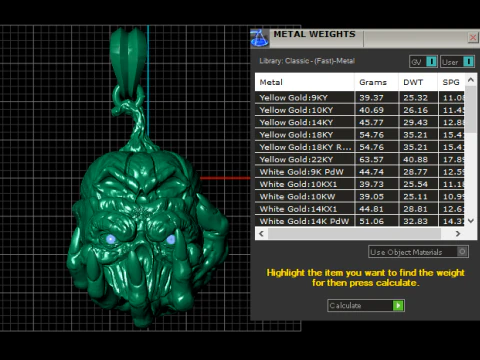Sort by the DWT column header

418,82
